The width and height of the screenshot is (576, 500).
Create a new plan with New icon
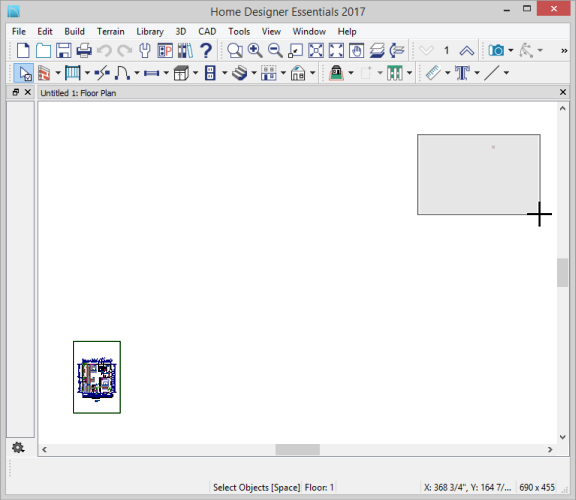point(23,50)
